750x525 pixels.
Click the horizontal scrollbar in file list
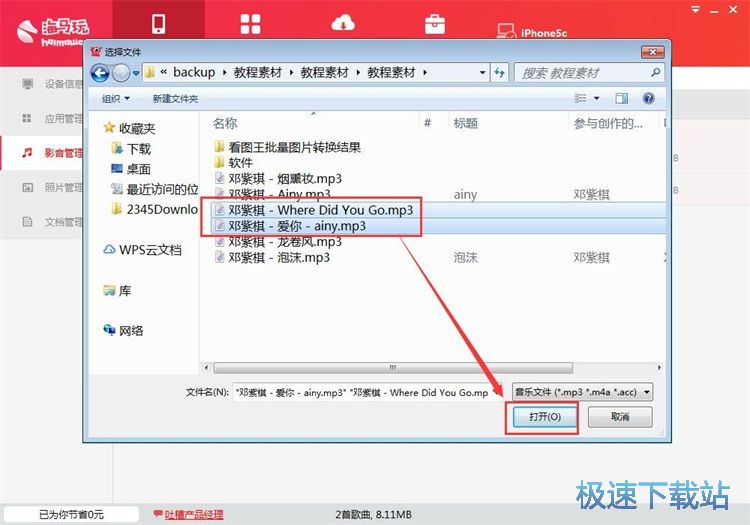(x=393, y=368)
